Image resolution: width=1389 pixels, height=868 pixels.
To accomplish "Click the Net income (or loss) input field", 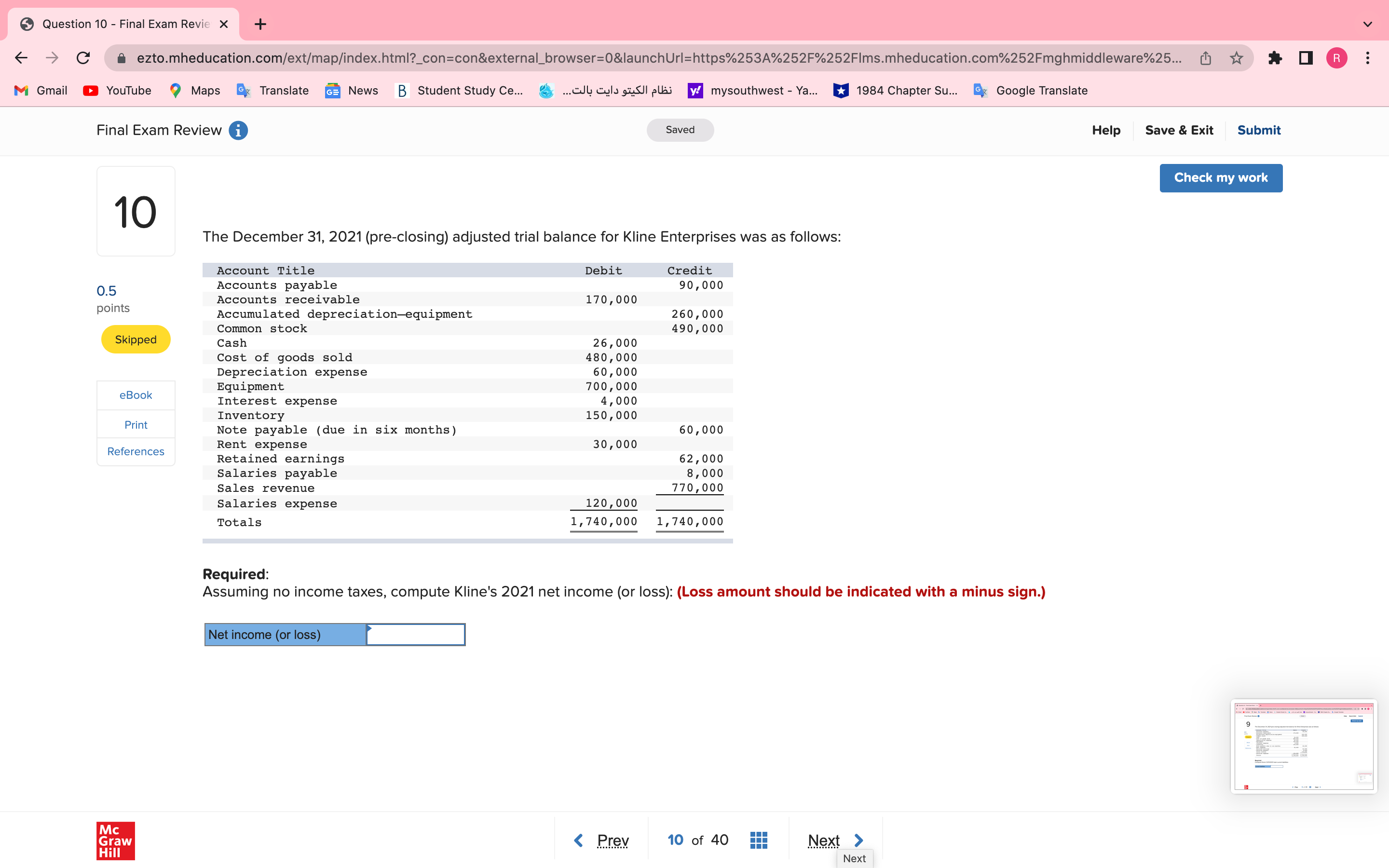I will 415,634.
